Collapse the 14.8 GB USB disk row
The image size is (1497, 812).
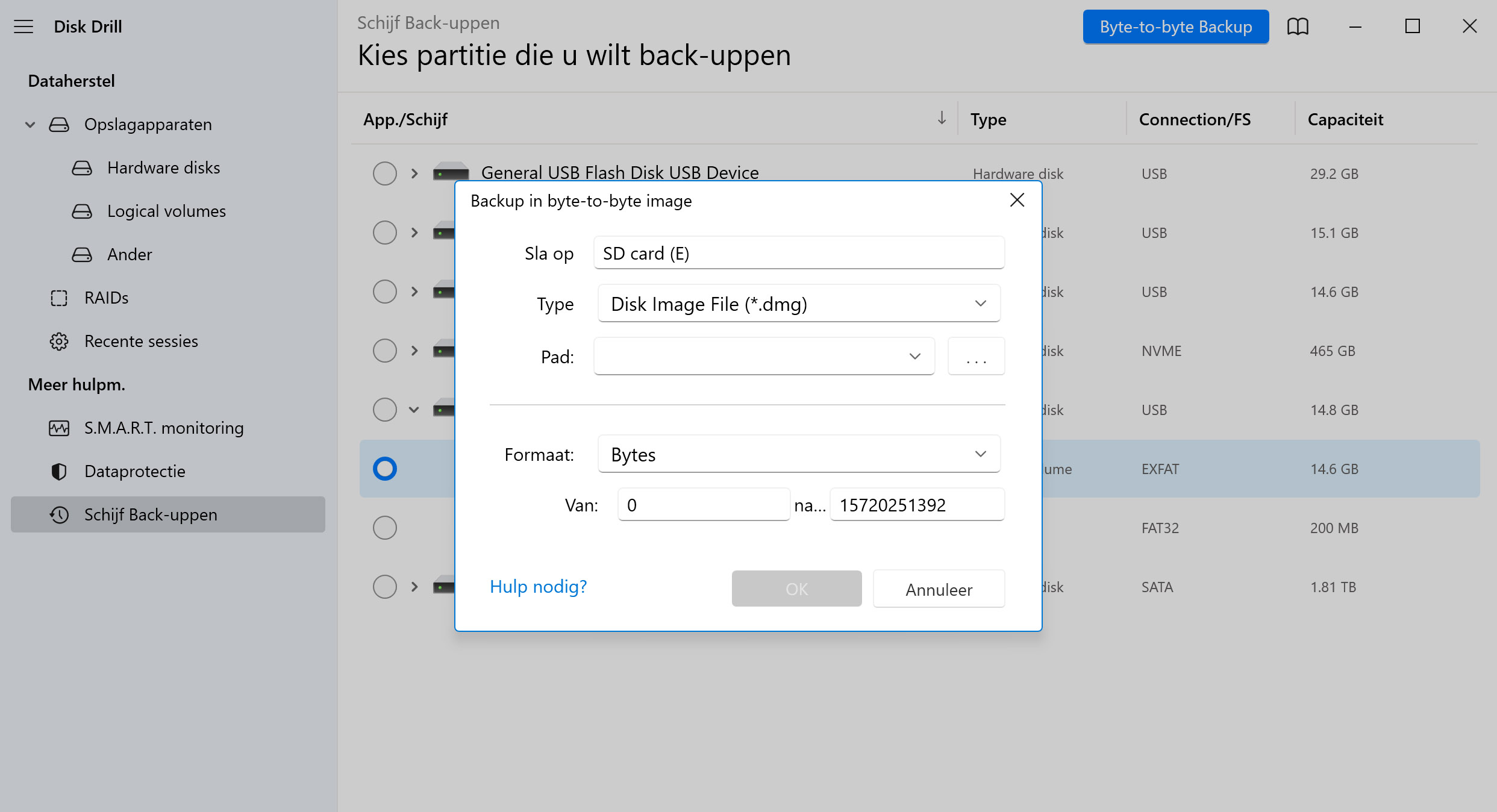click(x=414, y=410)
